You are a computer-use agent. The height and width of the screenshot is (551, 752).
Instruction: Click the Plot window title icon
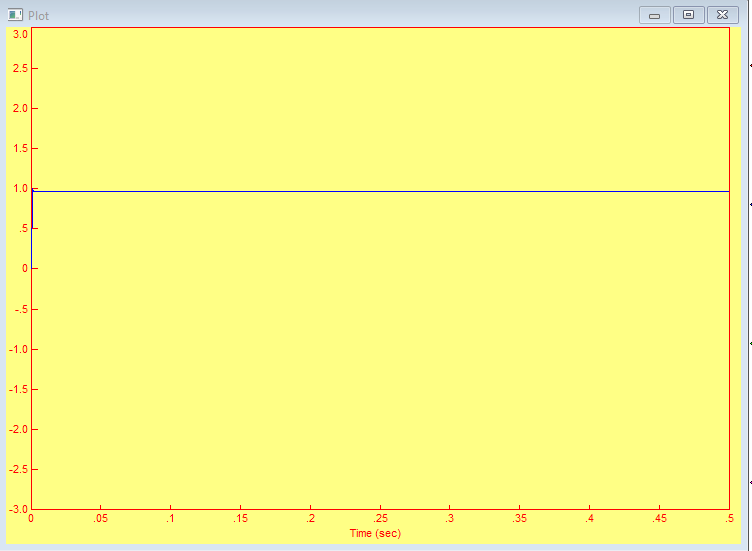(x=15, y=15)
